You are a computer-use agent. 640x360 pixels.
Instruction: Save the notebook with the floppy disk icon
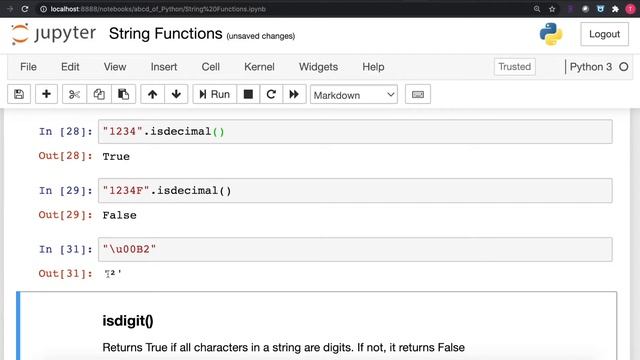click(19, 95)
